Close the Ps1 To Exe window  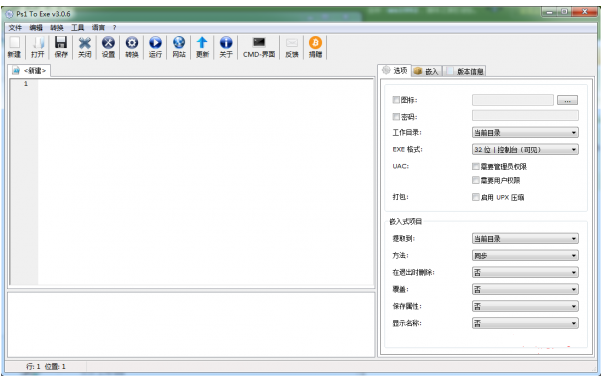click(585, 12)
